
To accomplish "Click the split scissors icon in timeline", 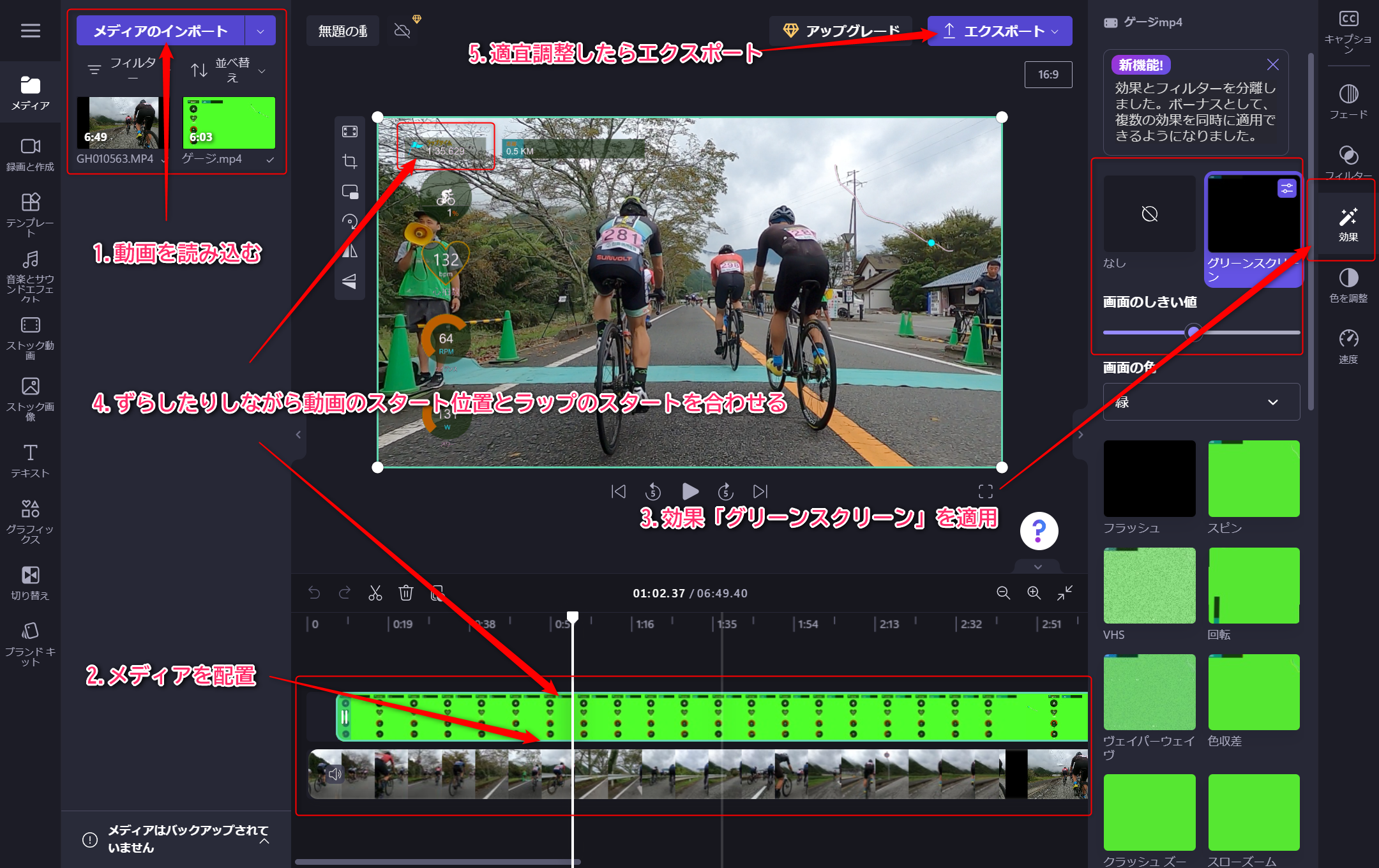I will pyautogui.click(x=375, y=593).
